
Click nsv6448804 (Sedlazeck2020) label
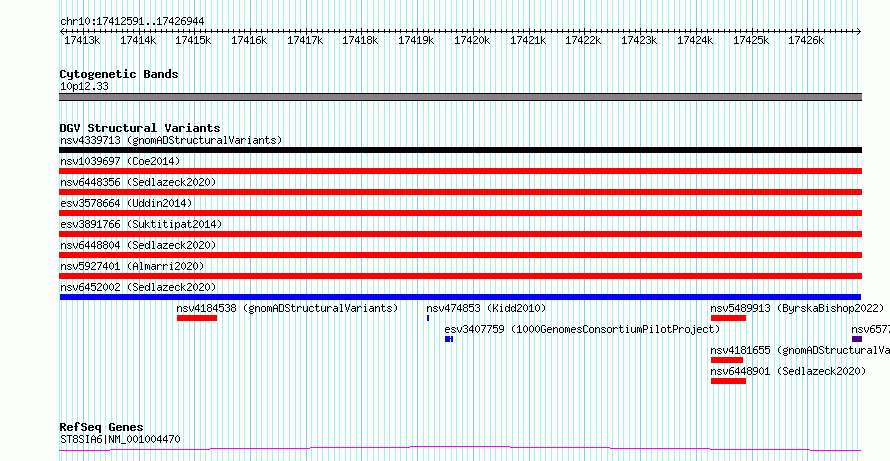(x=138, y=245)
